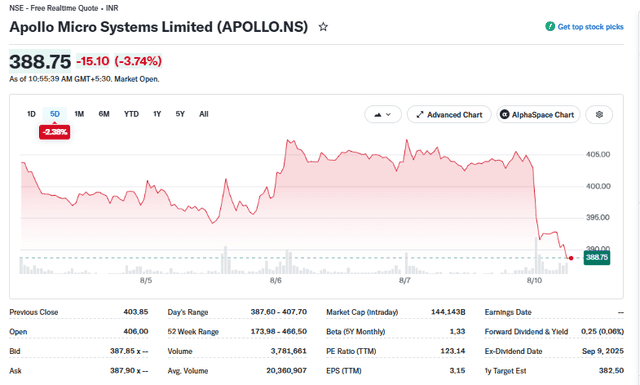Click the 400.00 price axis label
This screenshot has height=385, width=640.
(598, 186)
